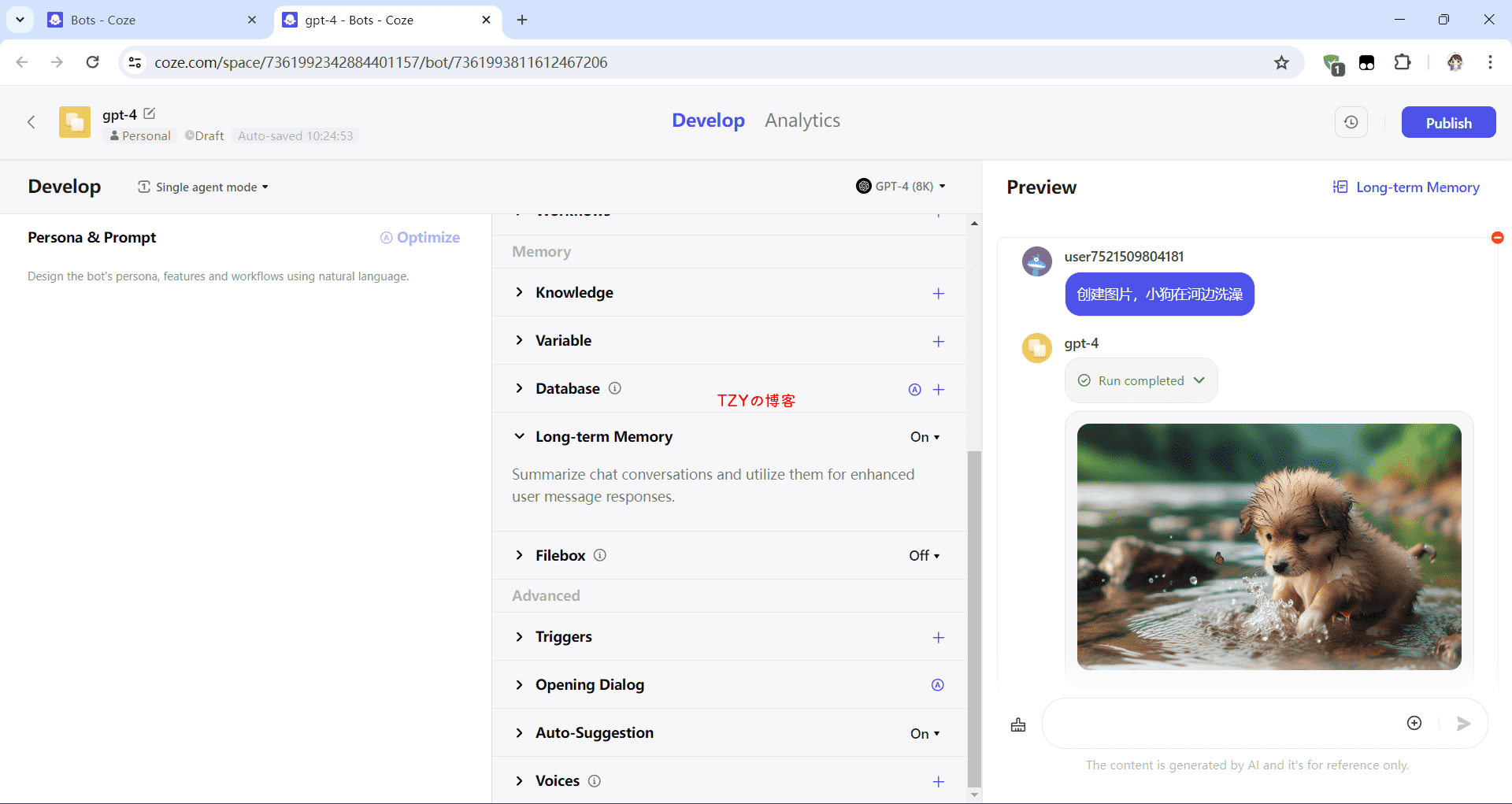1512x804 pixels.
Task: Click the generated puppy image thumbnail
Action: pos(1269,546)
